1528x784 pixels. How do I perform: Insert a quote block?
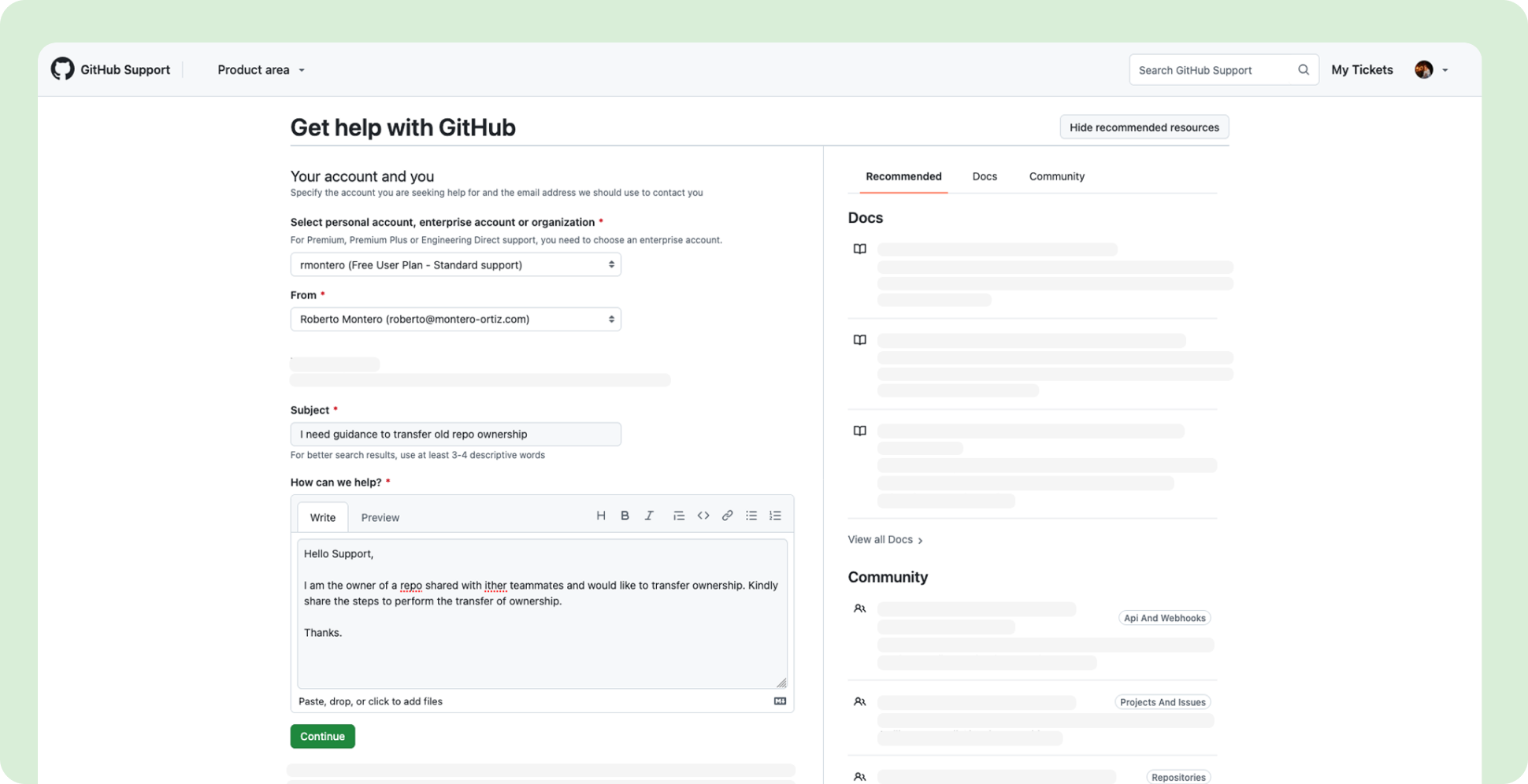coord(679,516)
